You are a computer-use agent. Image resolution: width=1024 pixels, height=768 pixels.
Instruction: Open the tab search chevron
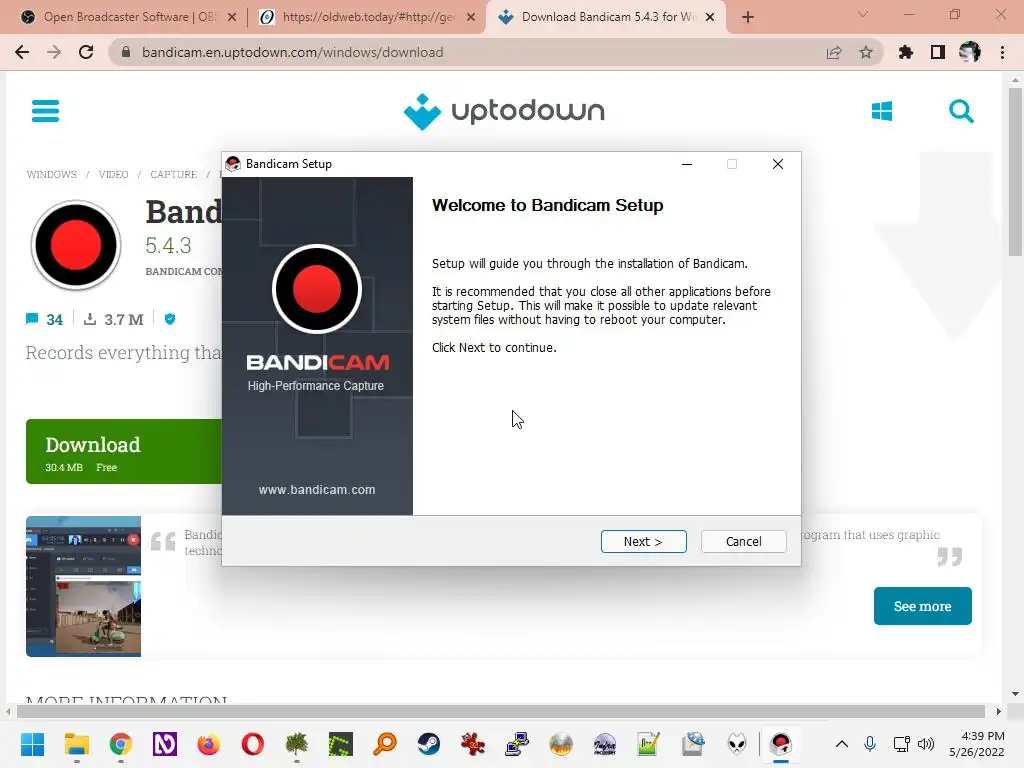pos(863,14)
